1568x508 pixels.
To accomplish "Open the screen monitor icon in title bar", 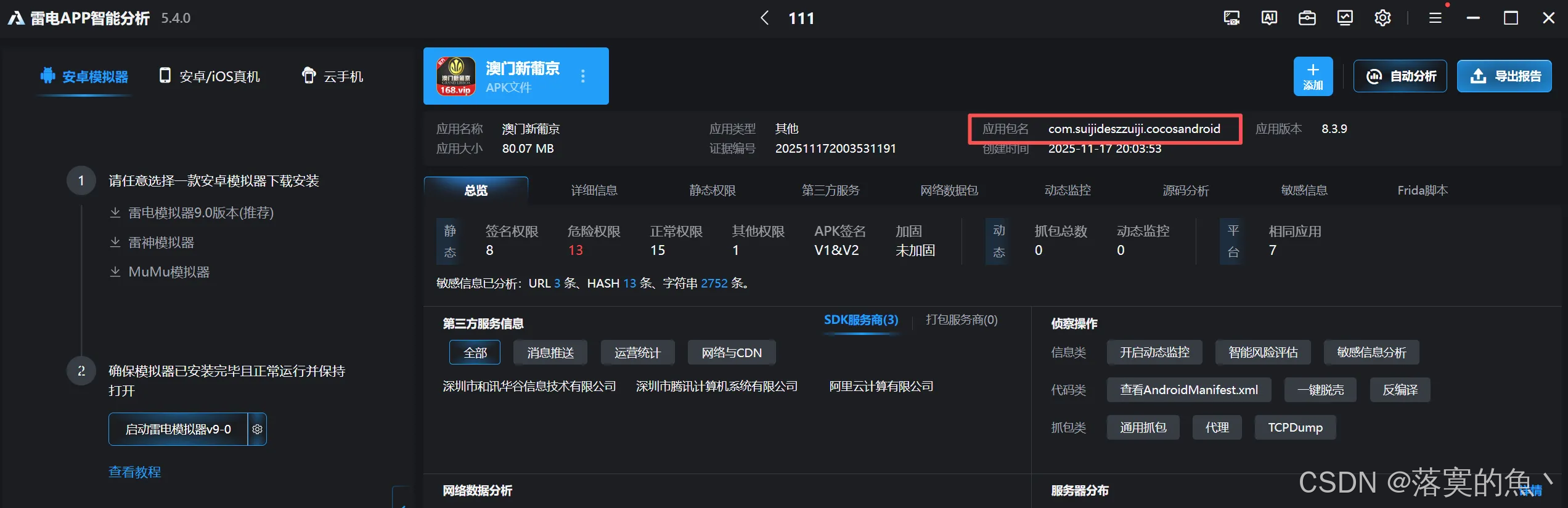I will [1231, 18].
